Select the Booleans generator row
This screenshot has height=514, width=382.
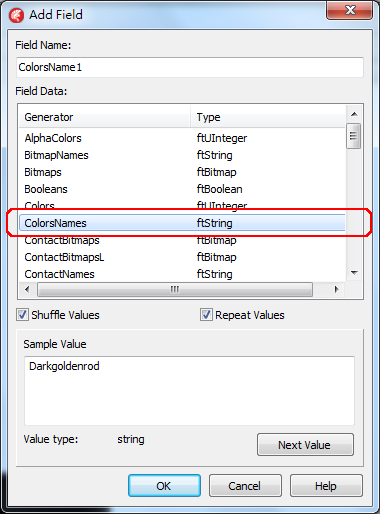[182, 189]
